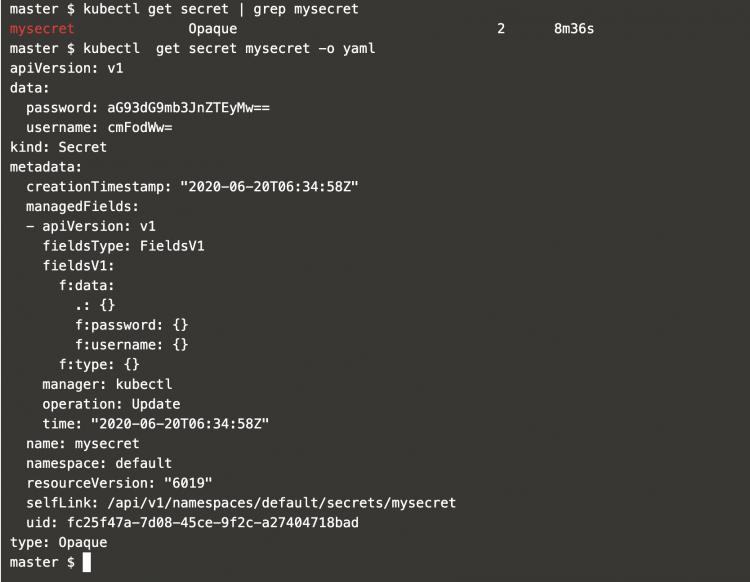The image size is (750, 582).
Task: Click the terminal cursor at the last prompt
Action: coord(87,563)
